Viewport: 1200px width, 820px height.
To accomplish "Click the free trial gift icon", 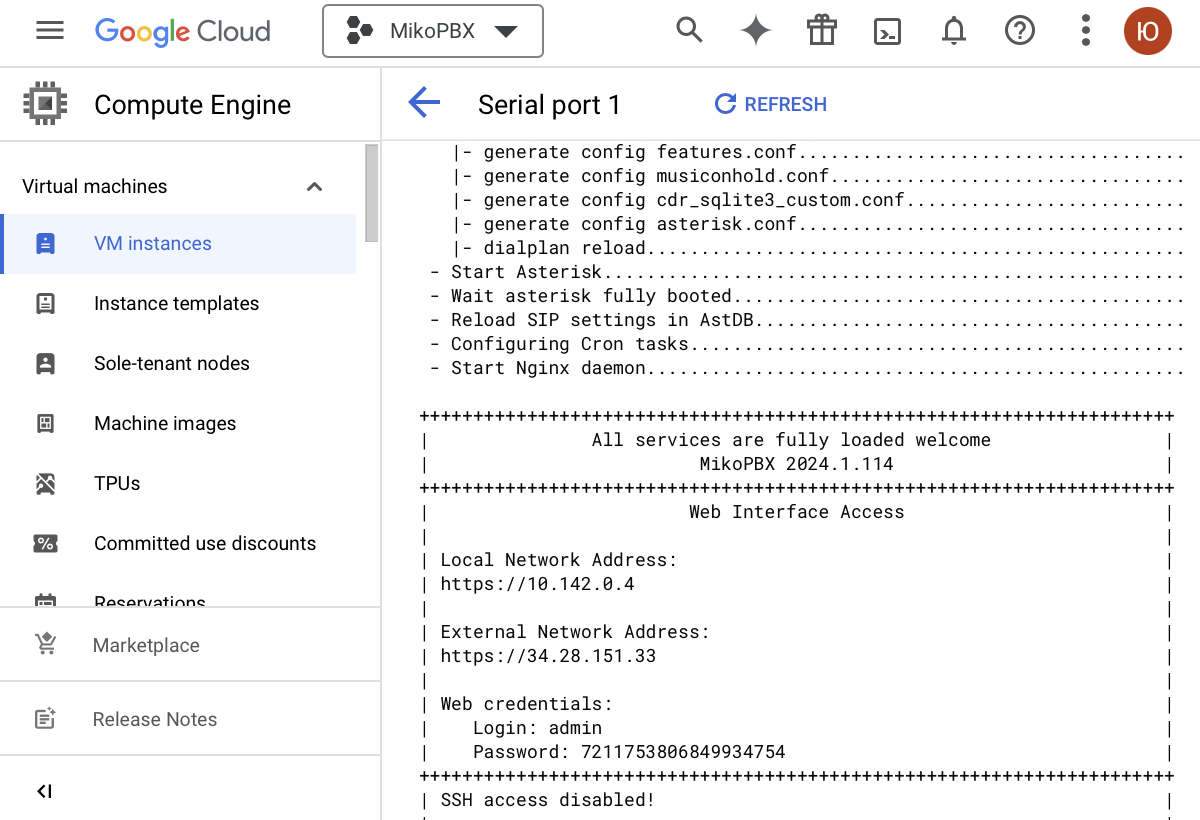I will [821, 31].
